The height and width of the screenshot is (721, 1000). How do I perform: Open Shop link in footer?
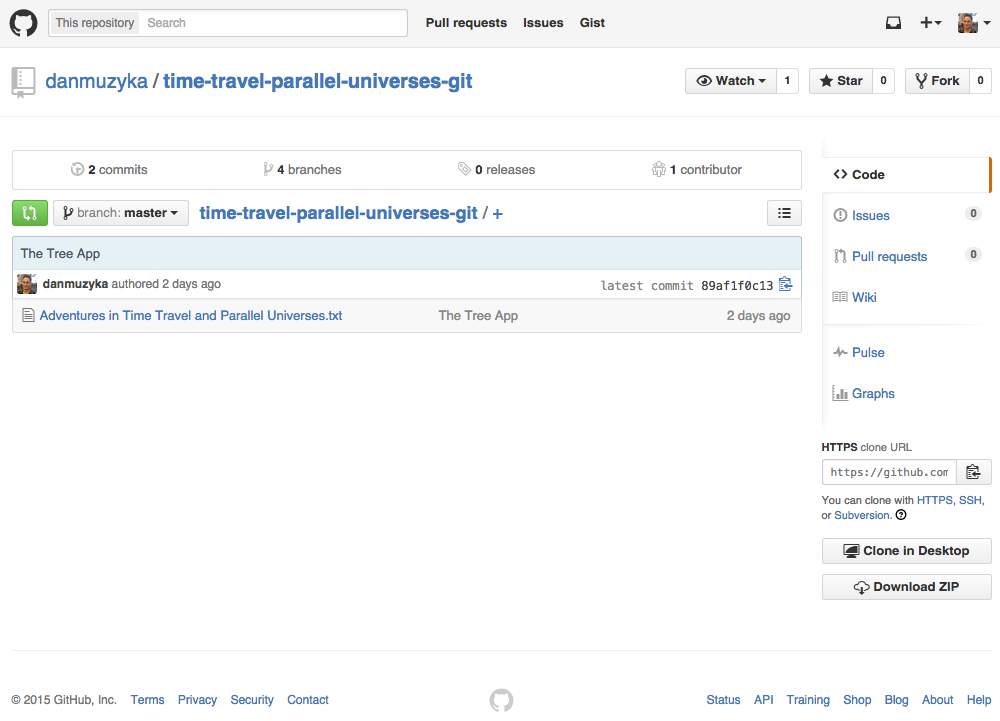tap(857, 700)
